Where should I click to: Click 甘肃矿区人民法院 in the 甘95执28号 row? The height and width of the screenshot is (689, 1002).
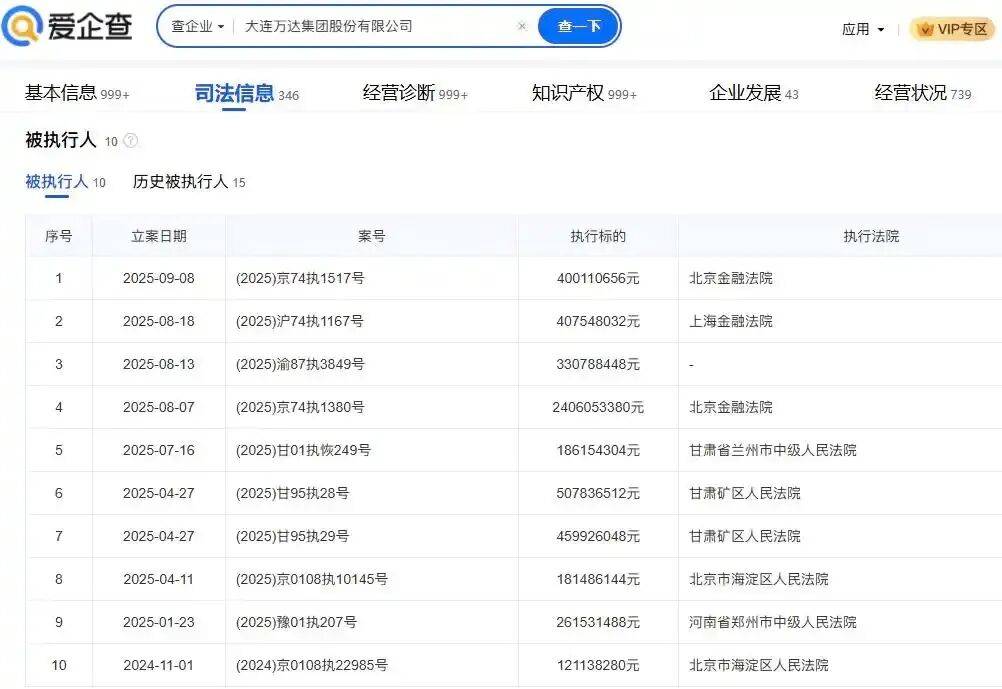(x=744, y=493)
